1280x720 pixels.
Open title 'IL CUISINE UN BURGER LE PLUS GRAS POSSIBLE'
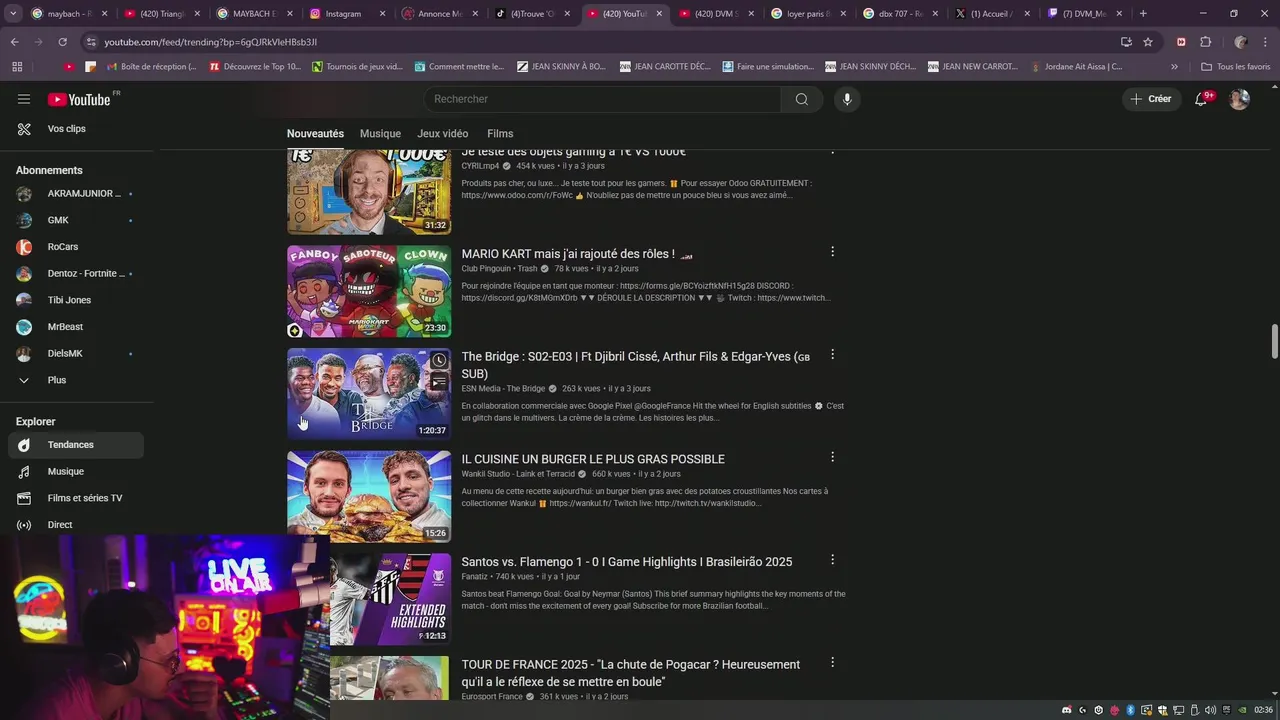point(593,459)
